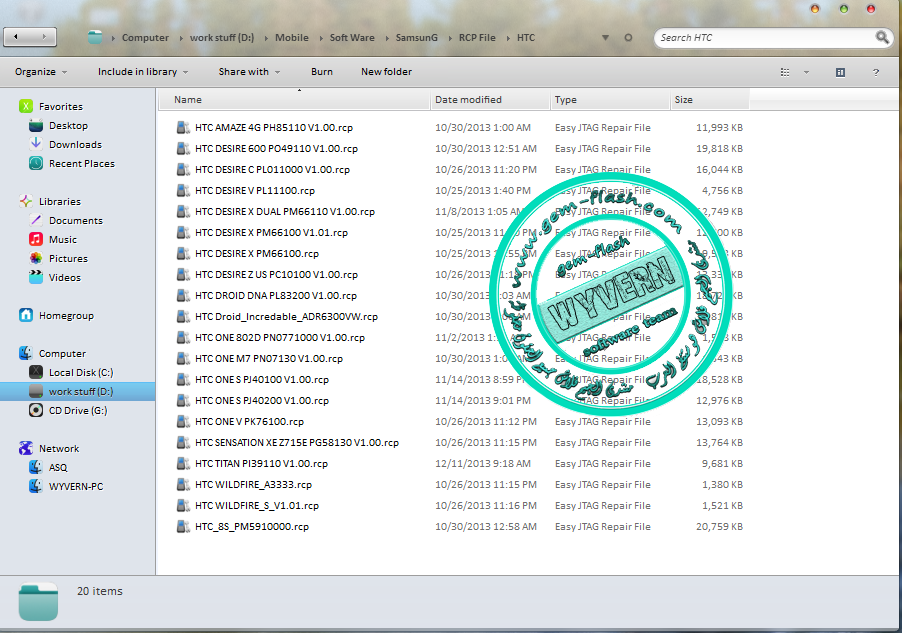Open Help question mark icon
The image size is (902, 633).
876,72
